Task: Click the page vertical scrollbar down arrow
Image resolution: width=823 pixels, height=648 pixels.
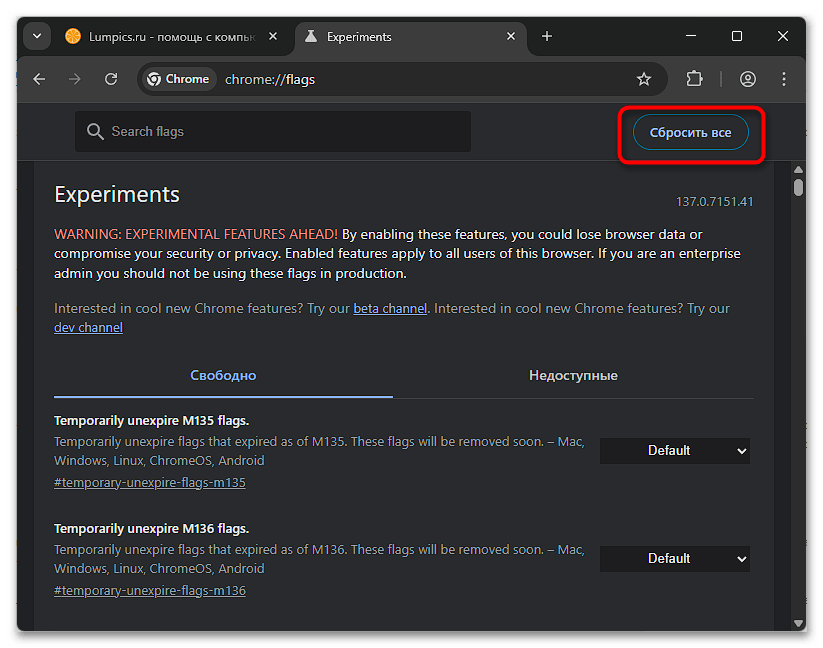Action: [798, 623]
